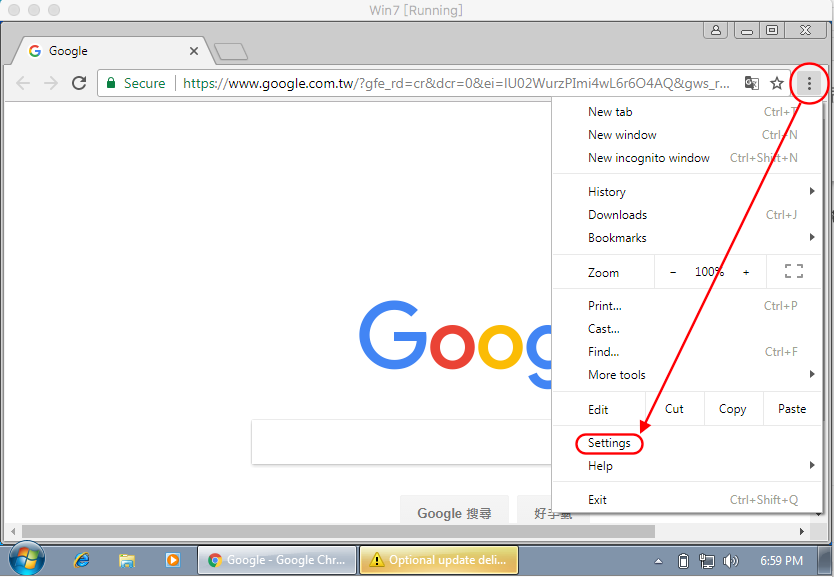Click the horizontal scrollbar thumb

click(338, 531)
